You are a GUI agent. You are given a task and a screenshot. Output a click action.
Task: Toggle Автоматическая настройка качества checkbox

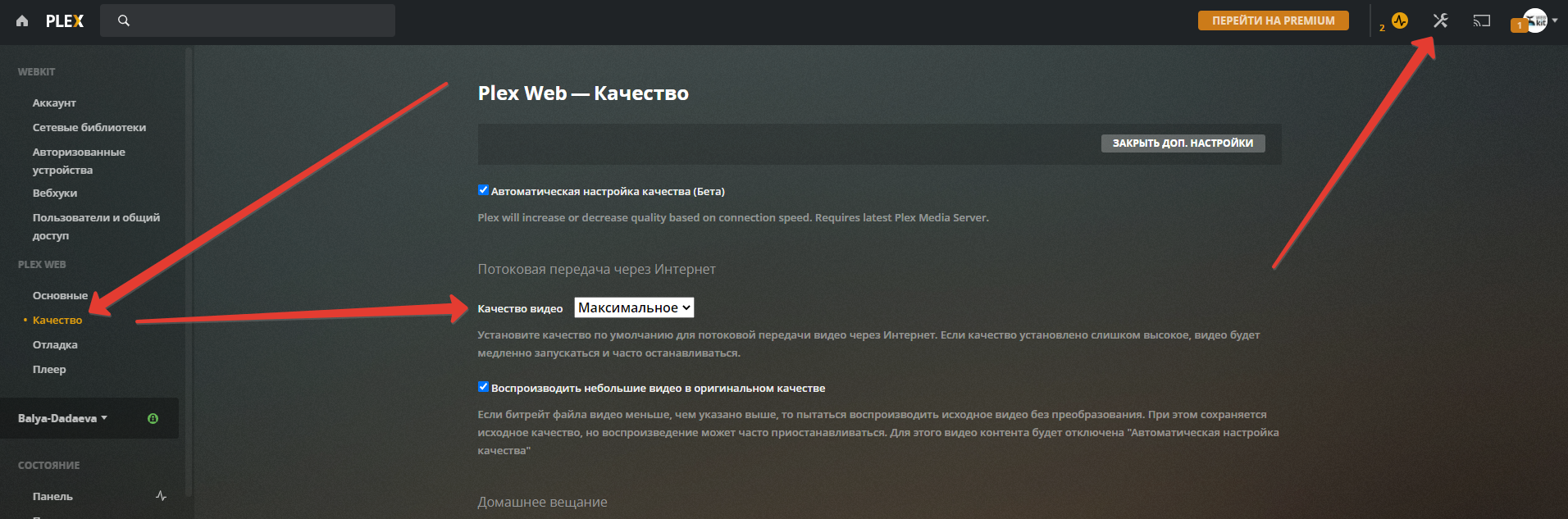coord(484,190)
